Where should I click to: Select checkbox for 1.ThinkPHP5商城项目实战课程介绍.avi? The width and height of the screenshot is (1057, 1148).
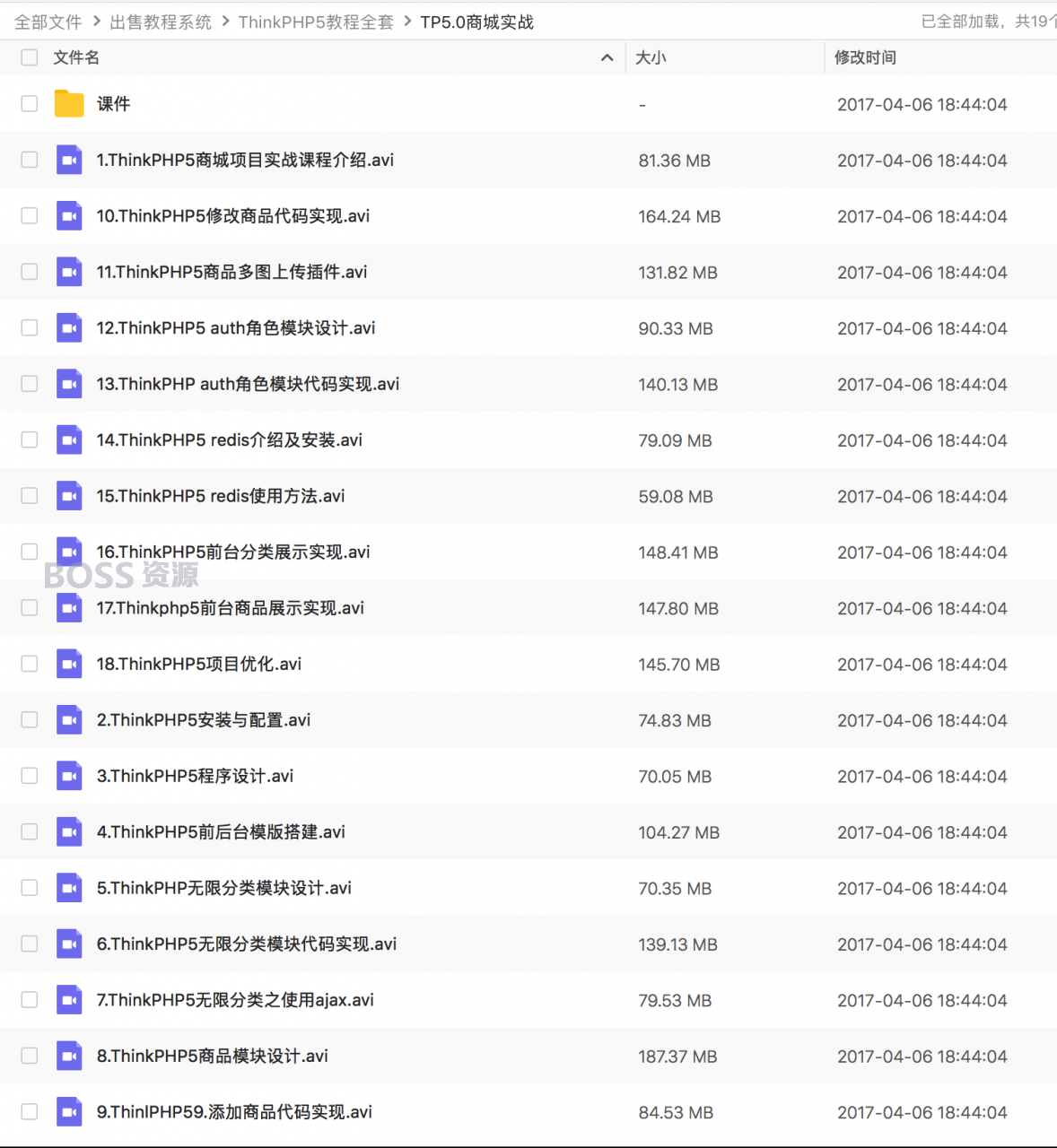point(30,160)
